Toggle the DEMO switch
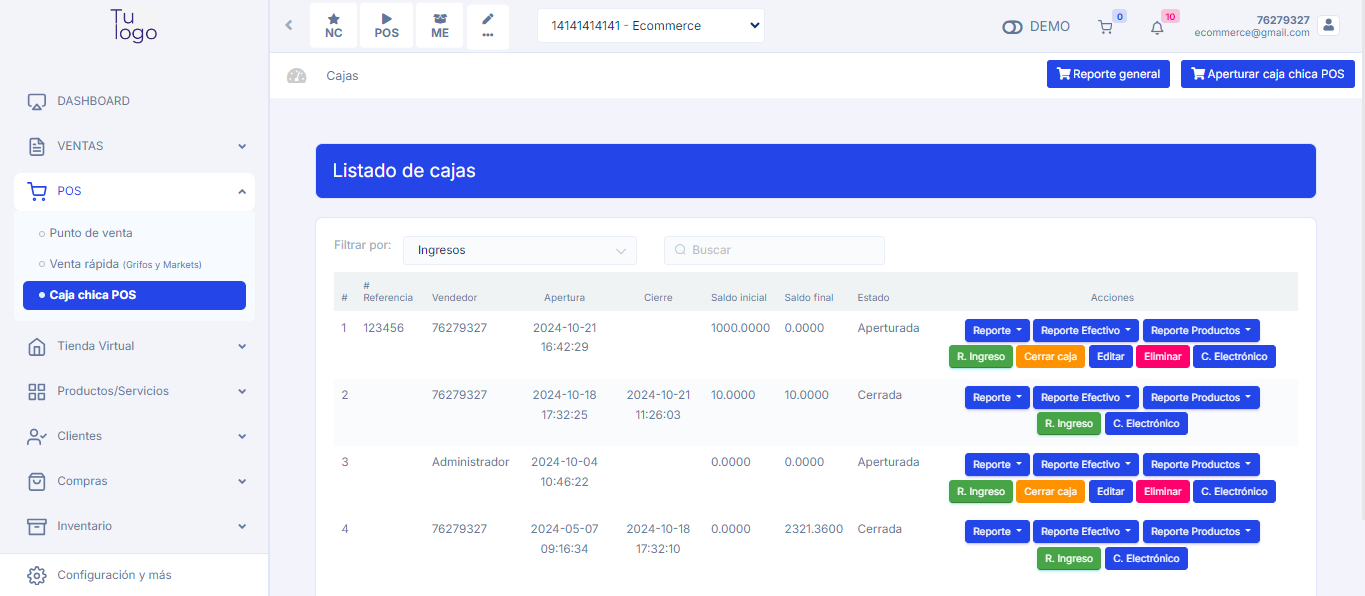This screenshot has height=596, width=1365. (x=1012, y=27)
